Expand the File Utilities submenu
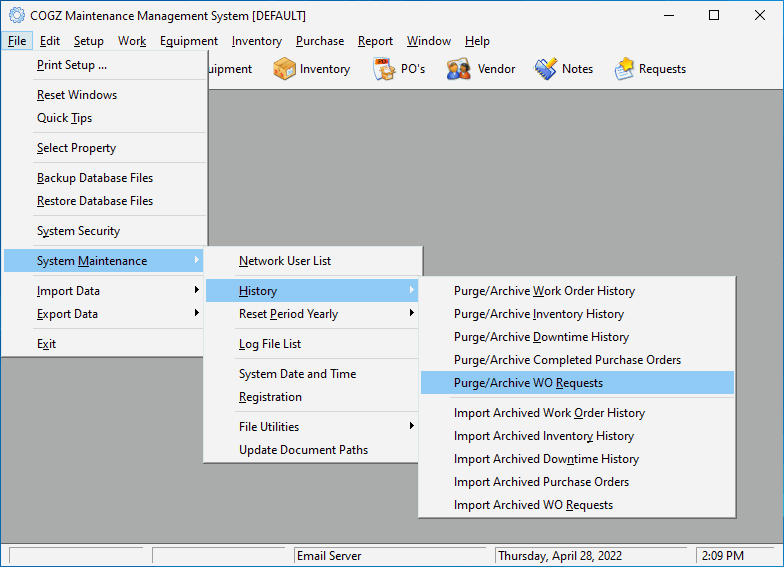The image size is (784, 567). click(x=312, y=427)
